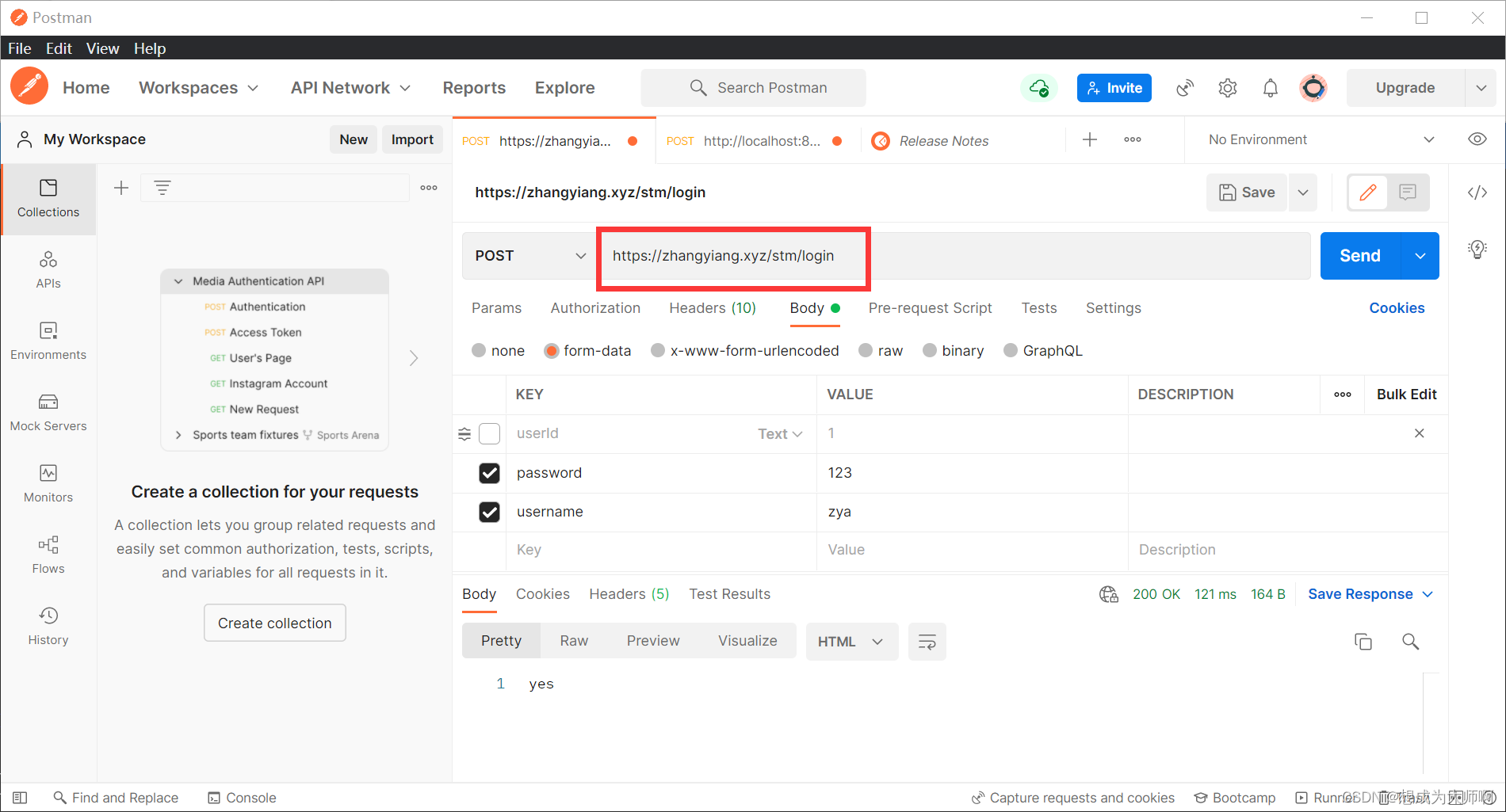Viewport: 1506px width, 812px height.
Task: Open the code snippet panel icon
Action: pos(1477,193)
